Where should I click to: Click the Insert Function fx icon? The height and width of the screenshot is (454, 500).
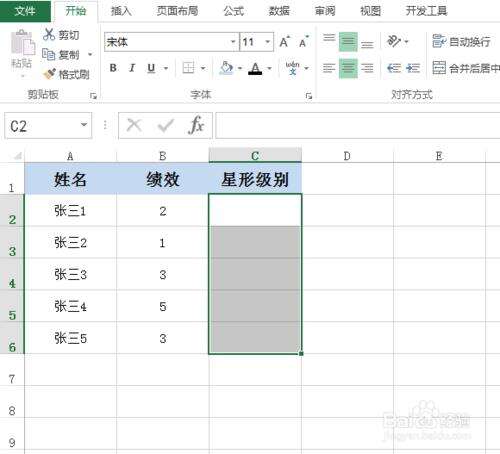point(196,125)
